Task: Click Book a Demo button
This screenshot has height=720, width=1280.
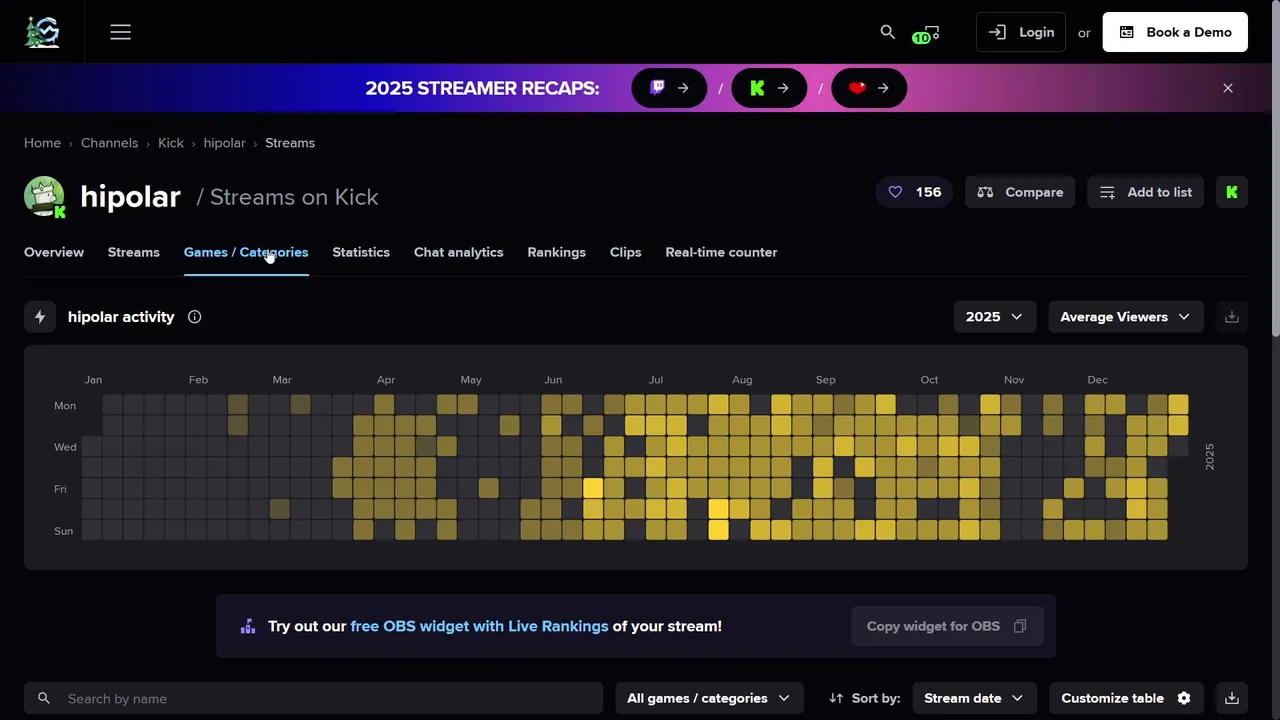Action: coord(1175,32)
